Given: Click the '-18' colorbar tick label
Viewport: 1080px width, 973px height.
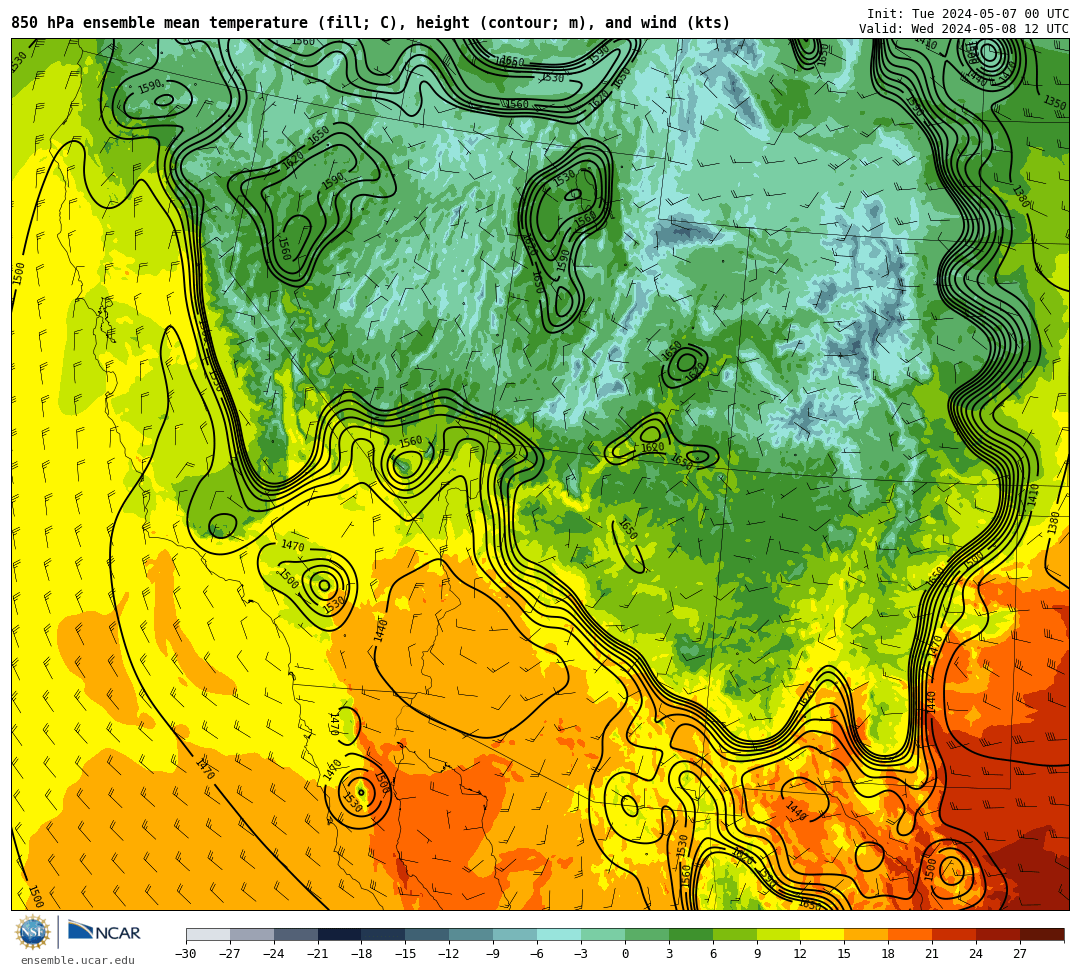Looking at the screenshot, I should tap(362, 954).
